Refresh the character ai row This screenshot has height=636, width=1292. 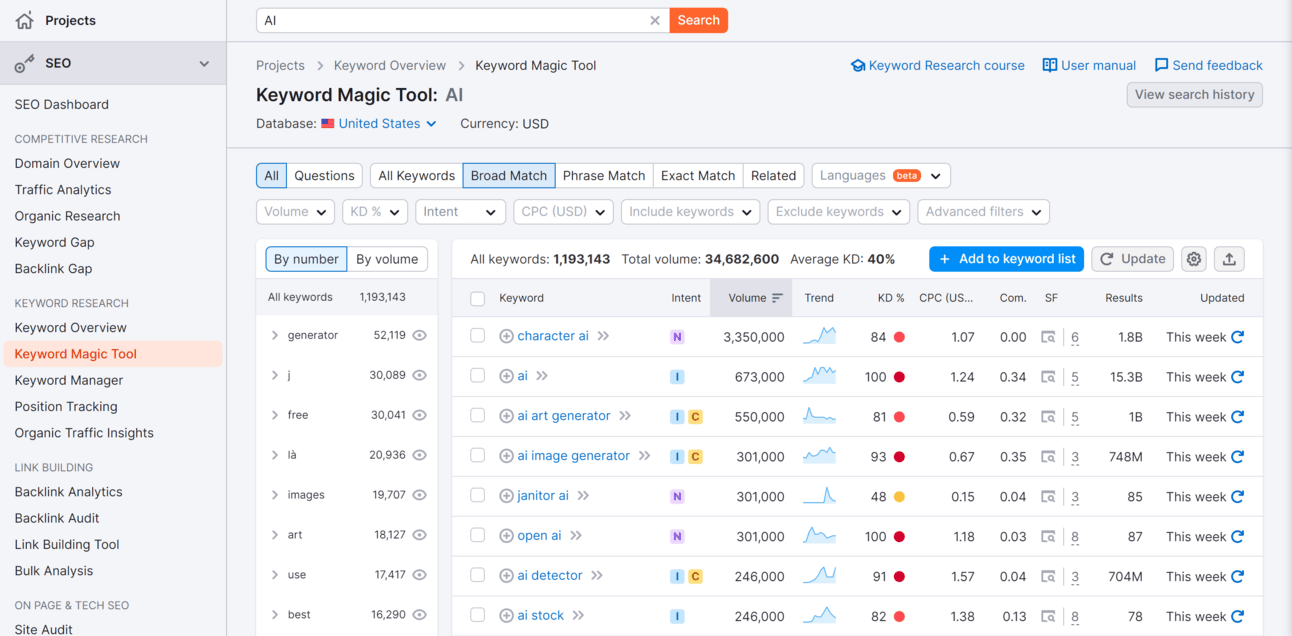[x=1238, y=337]
